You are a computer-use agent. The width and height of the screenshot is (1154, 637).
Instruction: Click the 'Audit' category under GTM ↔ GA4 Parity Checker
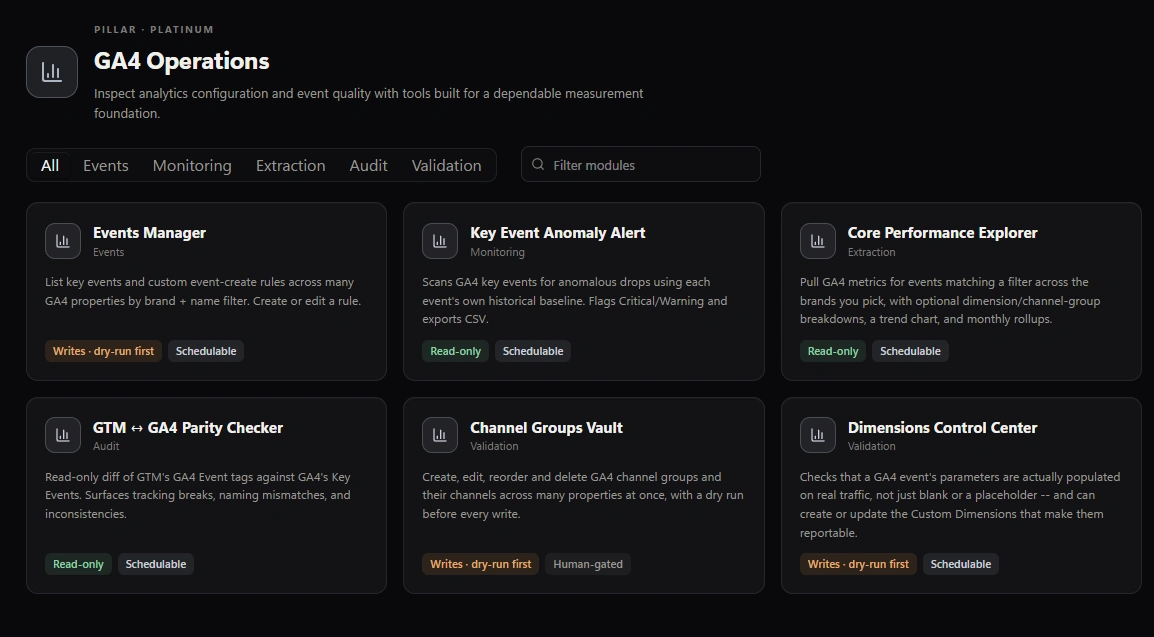tap(106, 446)
